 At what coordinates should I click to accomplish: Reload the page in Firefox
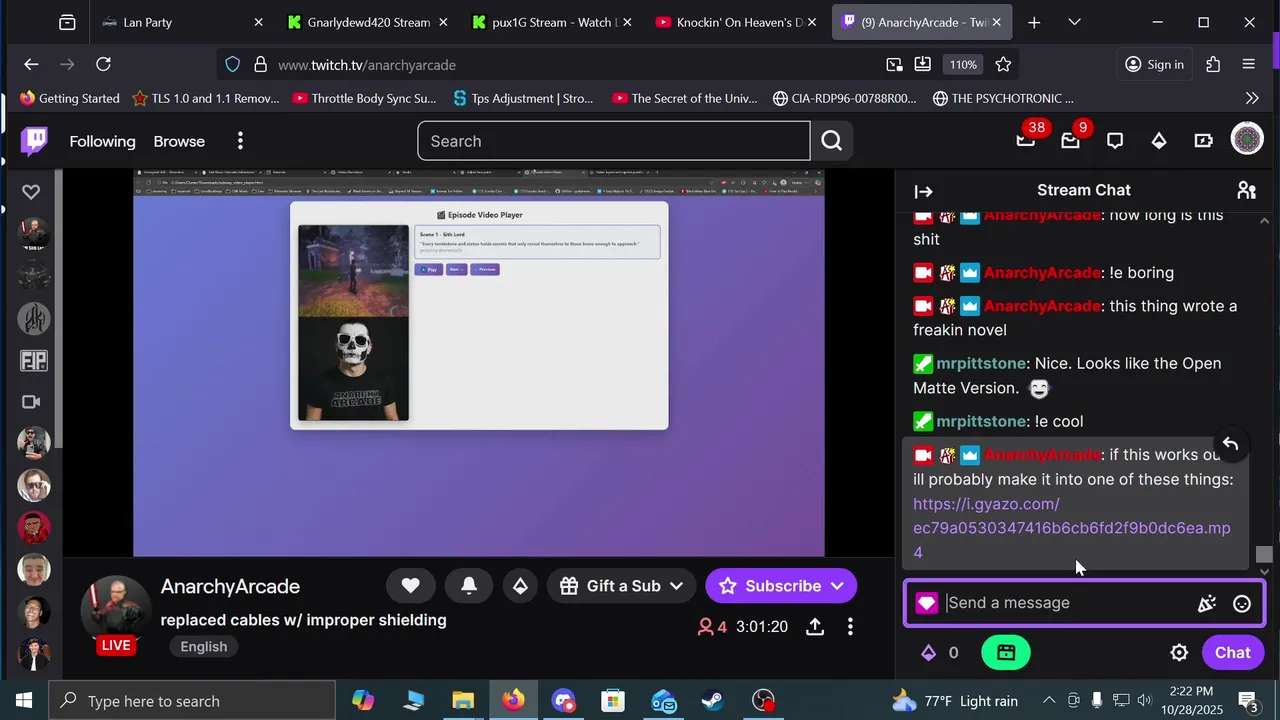click(103, 64)
